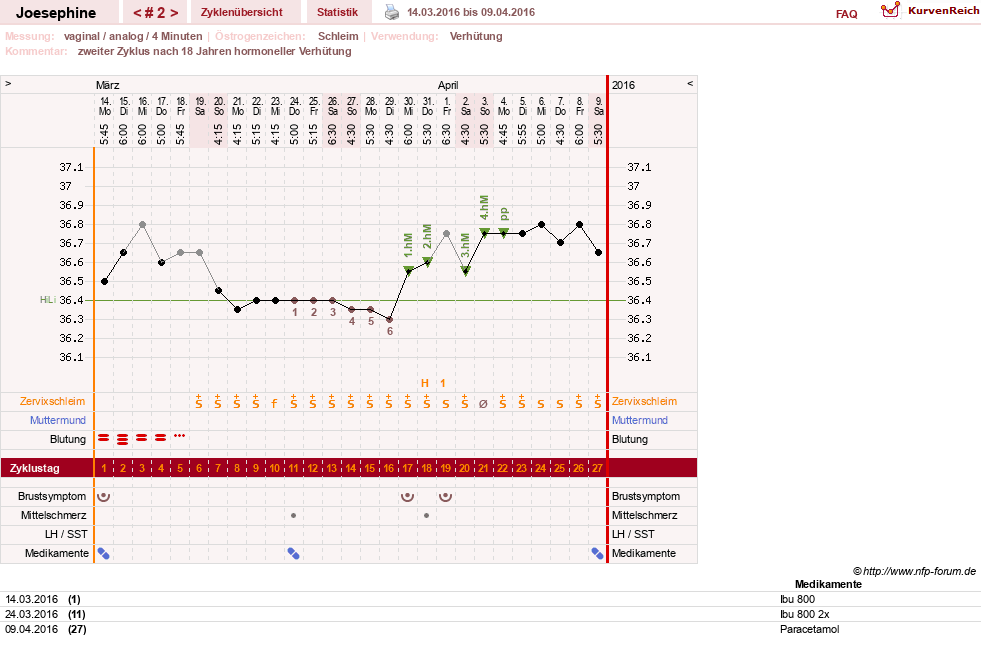Collapse chart with the top-right < arrow
Image resolution: width=981 pixels, height=663 pixels.
(x=690, y=83)
